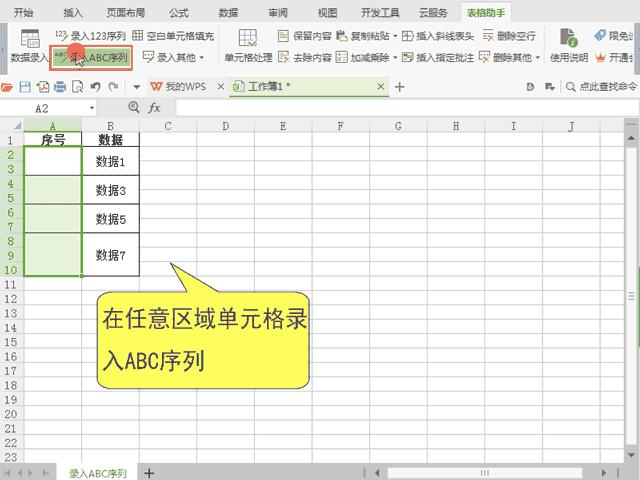640x480 pixels.
Task: Click the select-all corner triangle
Action: (x=17, y=126)
